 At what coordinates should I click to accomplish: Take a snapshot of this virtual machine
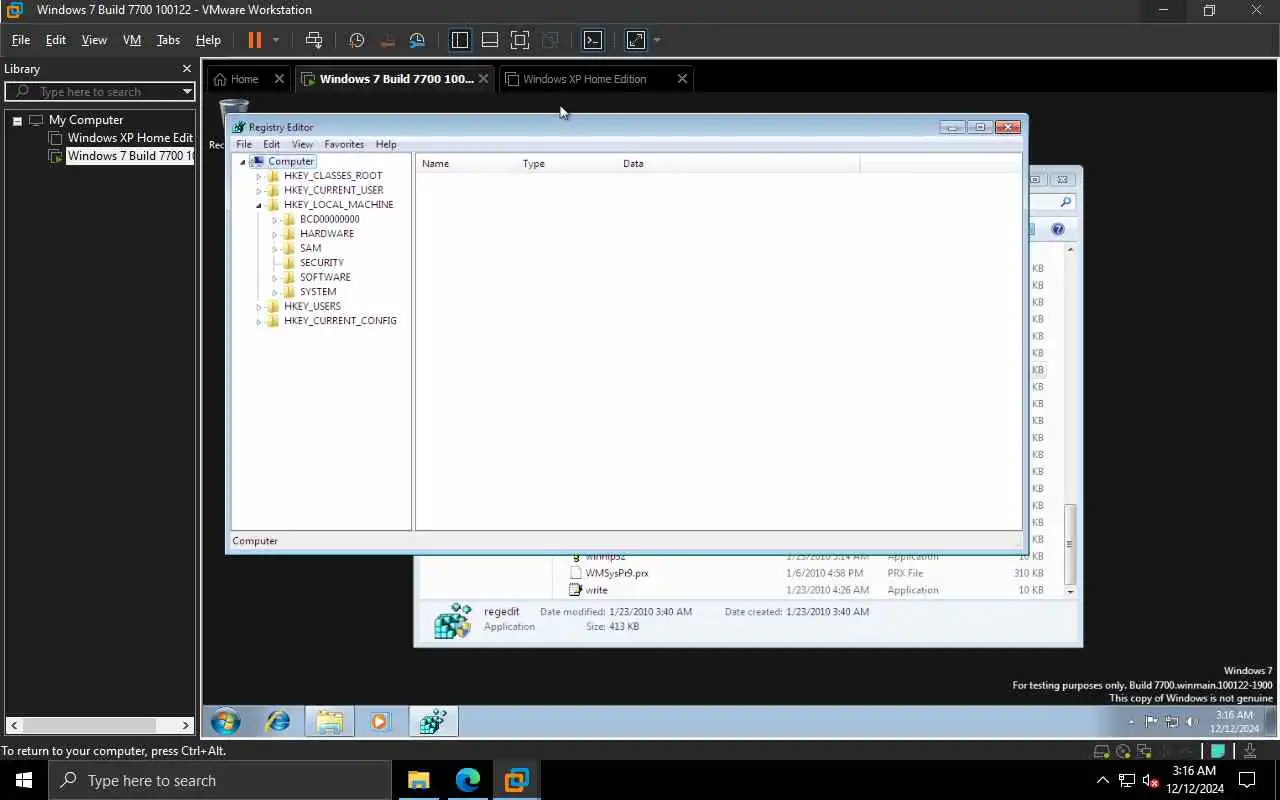coord(356,40)
